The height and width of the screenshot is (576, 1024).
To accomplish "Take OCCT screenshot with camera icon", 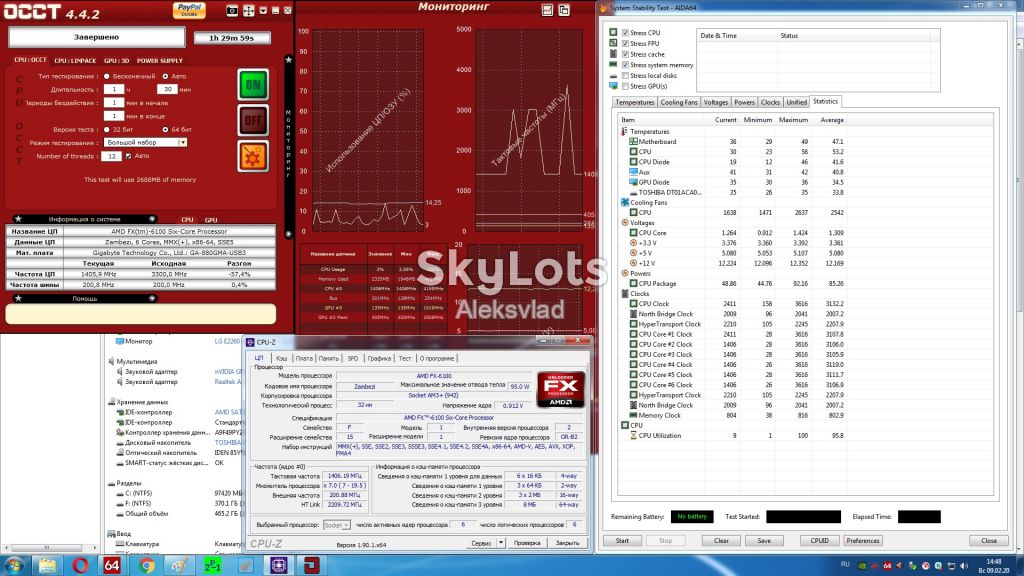I will (x=232, y=10).
